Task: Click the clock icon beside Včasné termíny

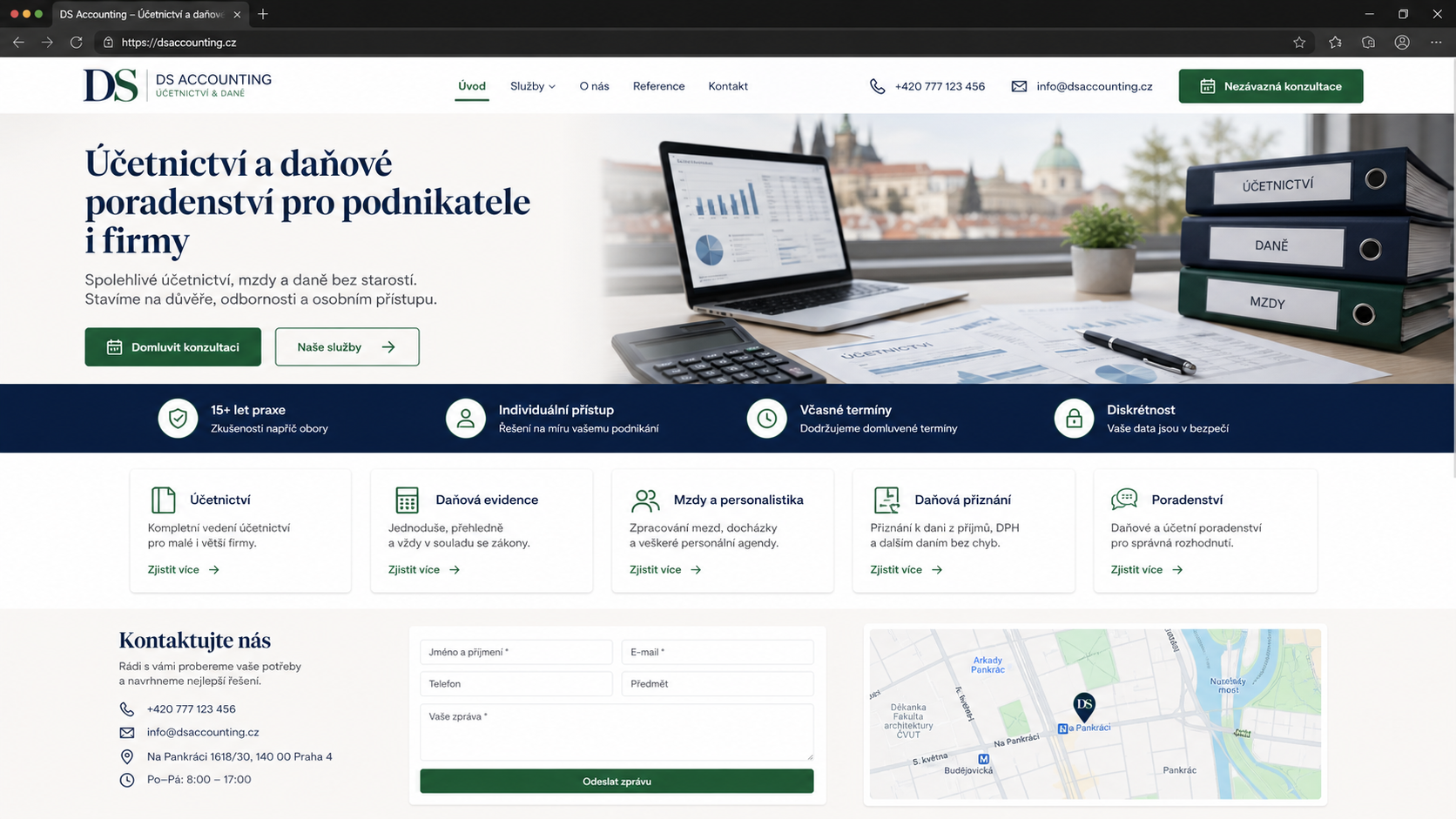Action: tap(766, 419)
